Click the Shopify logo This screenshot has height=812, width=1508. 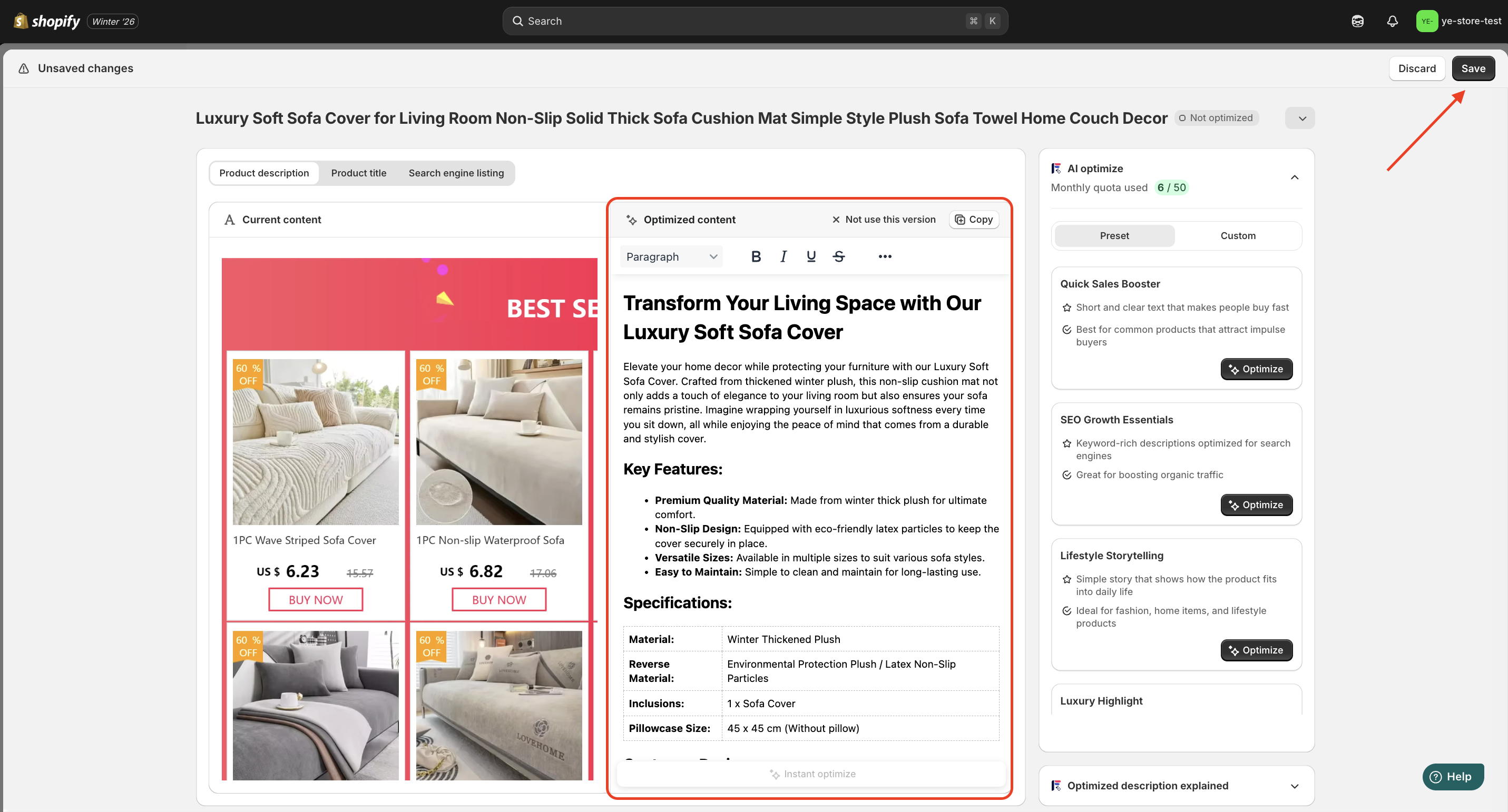tap(47, 21)
